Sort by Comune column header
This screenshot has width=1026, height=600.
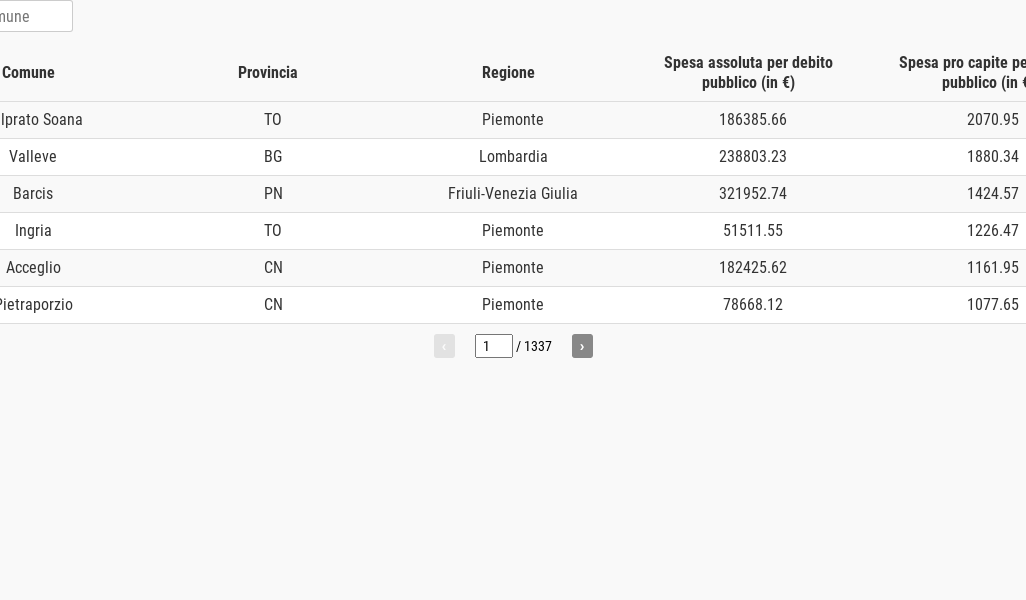tap(28, 73)
